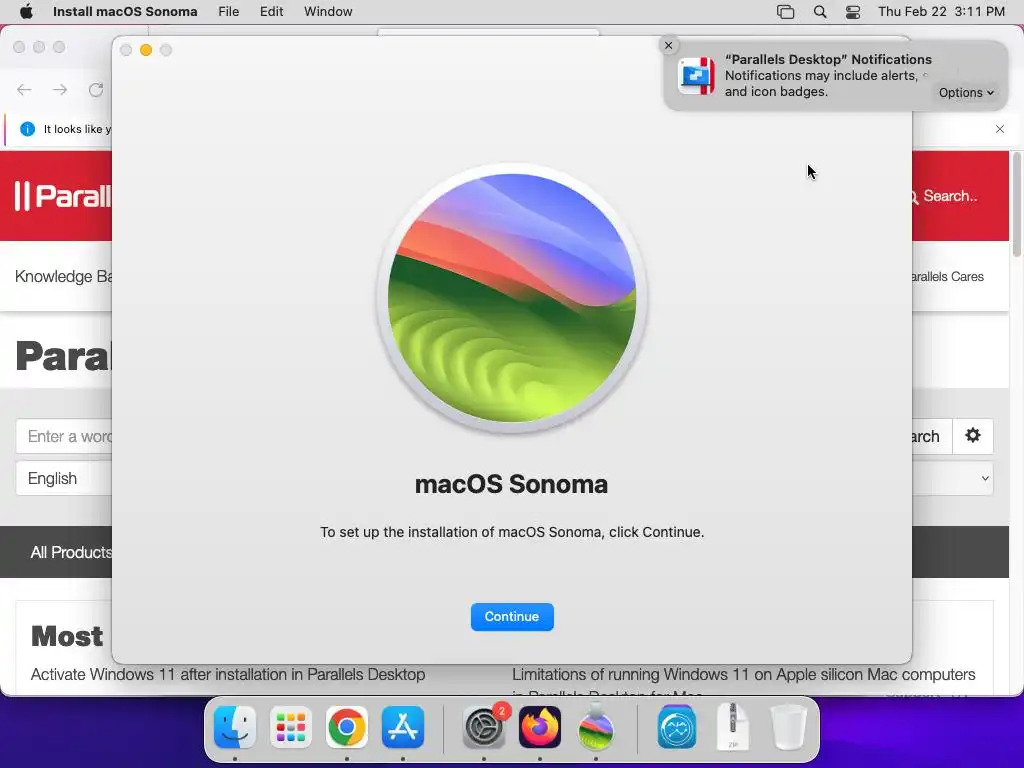The image size is (1024, 768).
Task: Open the App Store from the Dock
Action: point(403,727)
